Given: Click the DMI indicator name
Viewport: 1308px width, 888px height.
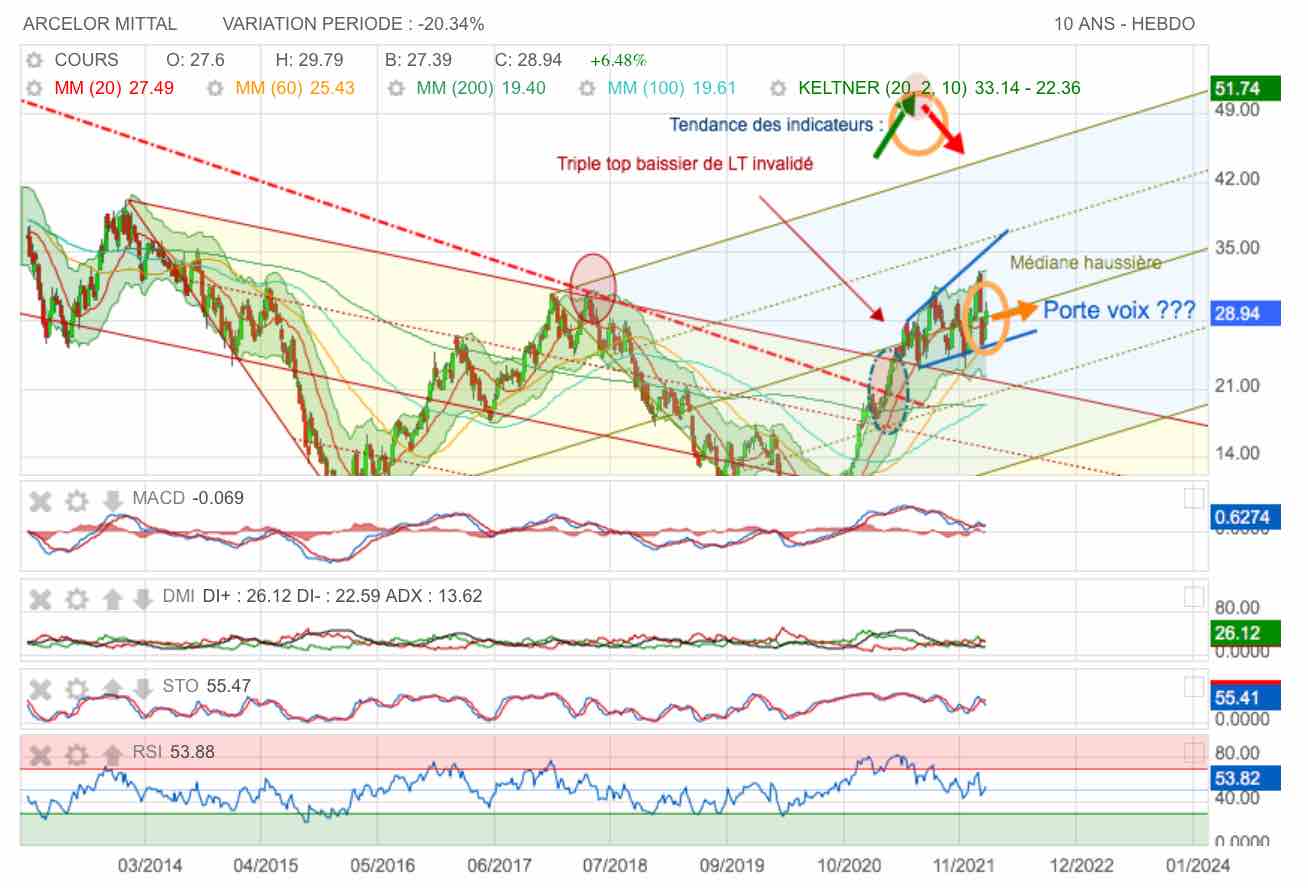Looking at the screenshot, I should [x=178, y=597].
